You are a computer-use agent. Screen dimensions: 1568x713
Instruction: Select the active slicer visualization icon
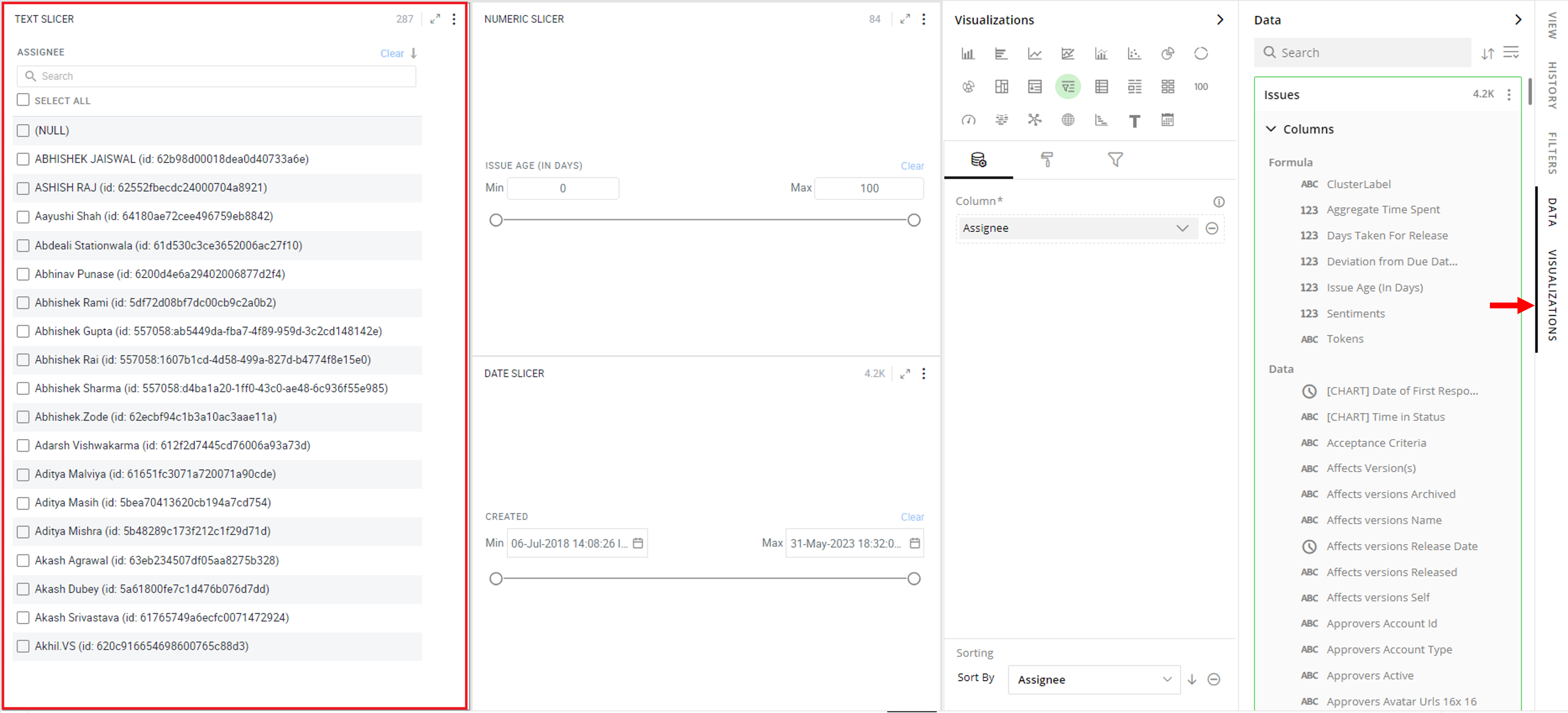1068,86
